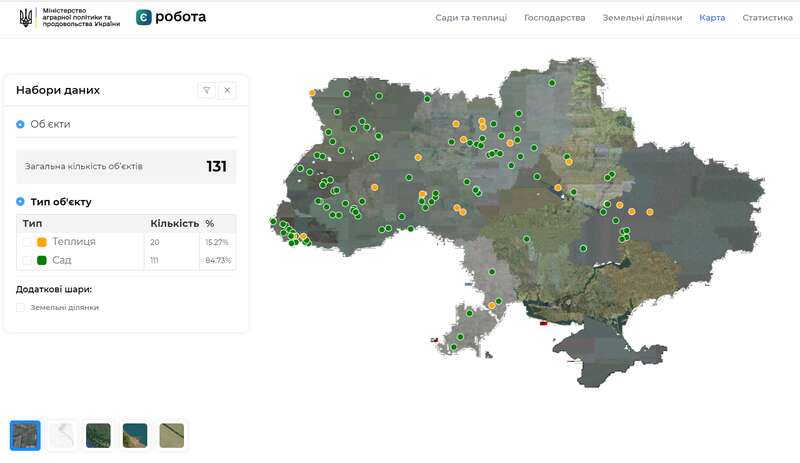Collapse the Тип об'єкту section
The width and height of the screenshot is (800, 463).
(x=21, y=202)
